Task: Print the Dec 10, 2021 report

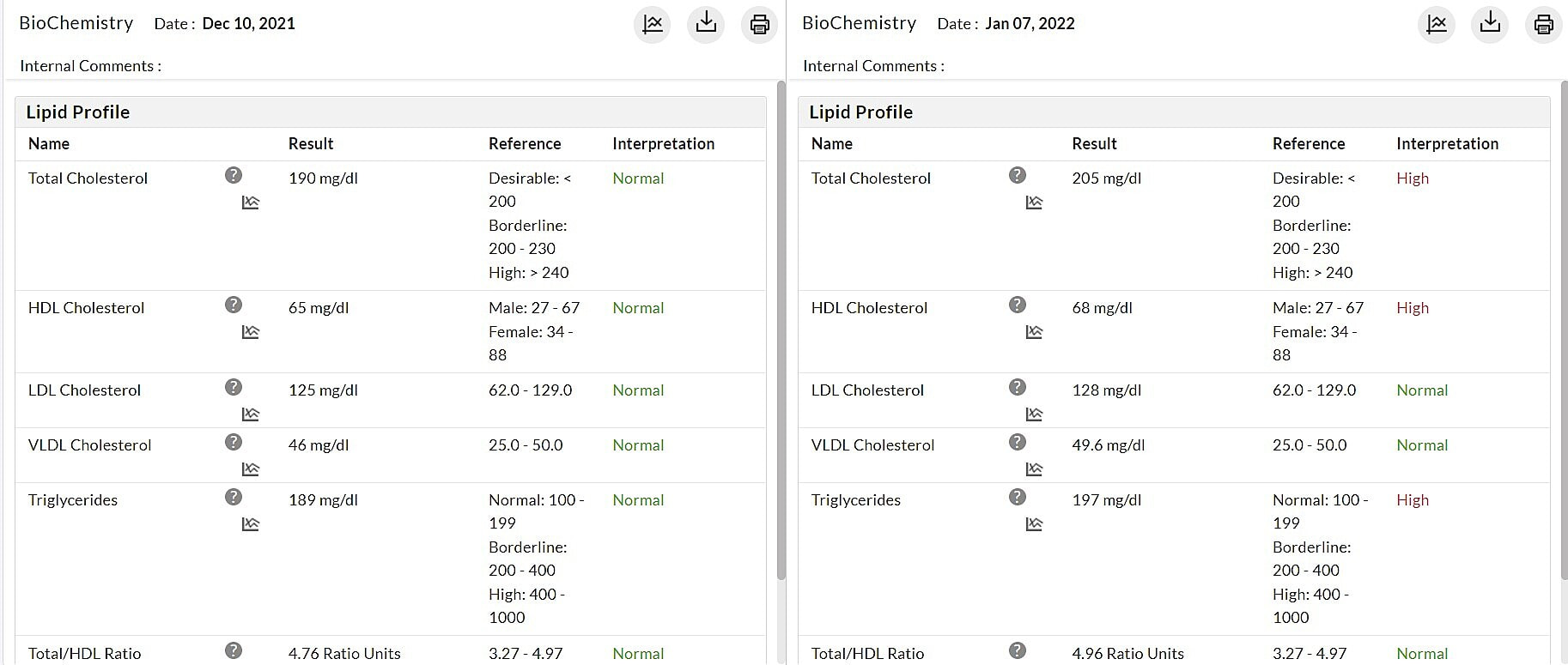Action: (x=759, y=25)
